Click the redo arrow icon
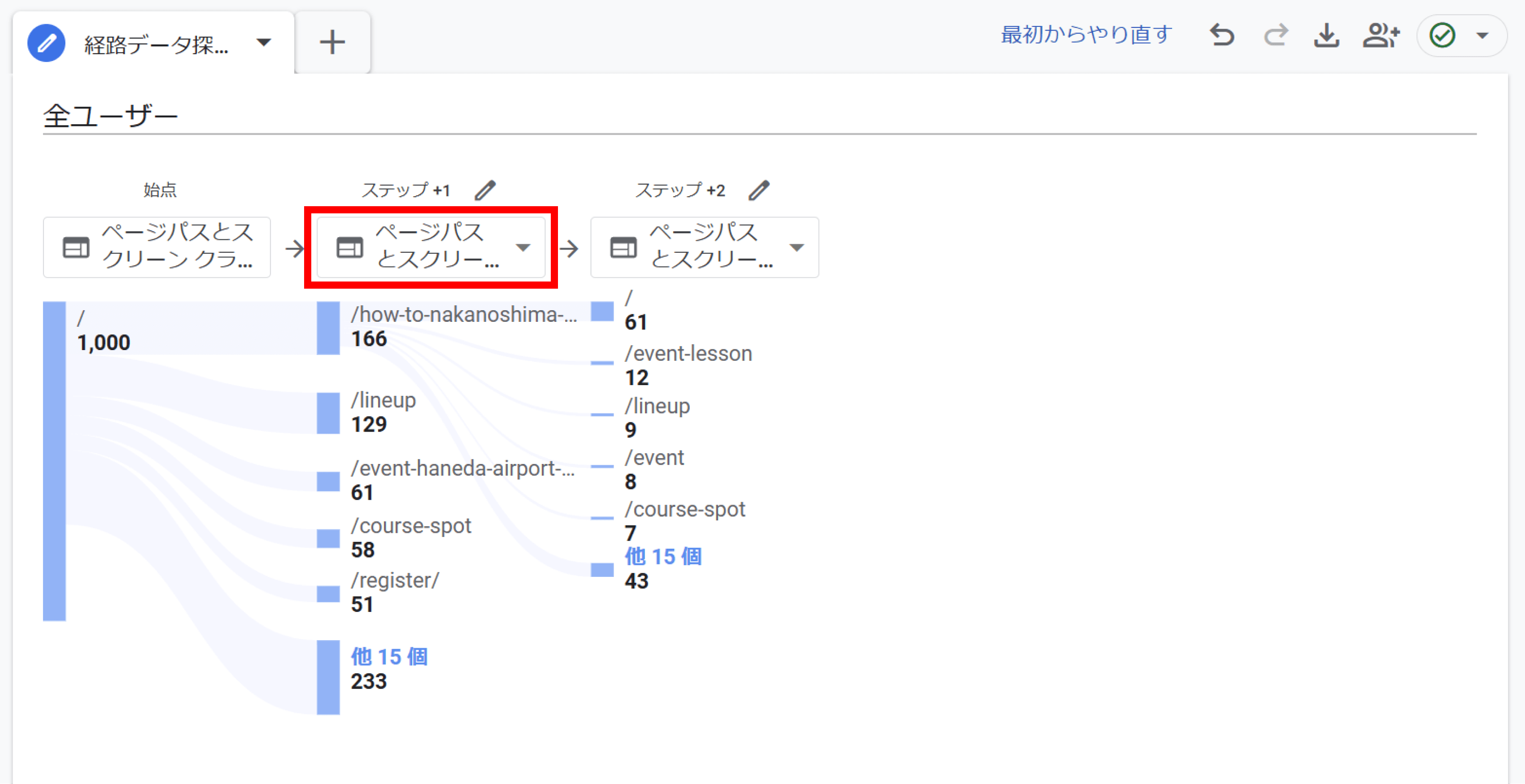The width and height of the screenshot is (1525, 784). click(x=1275, y=35)
